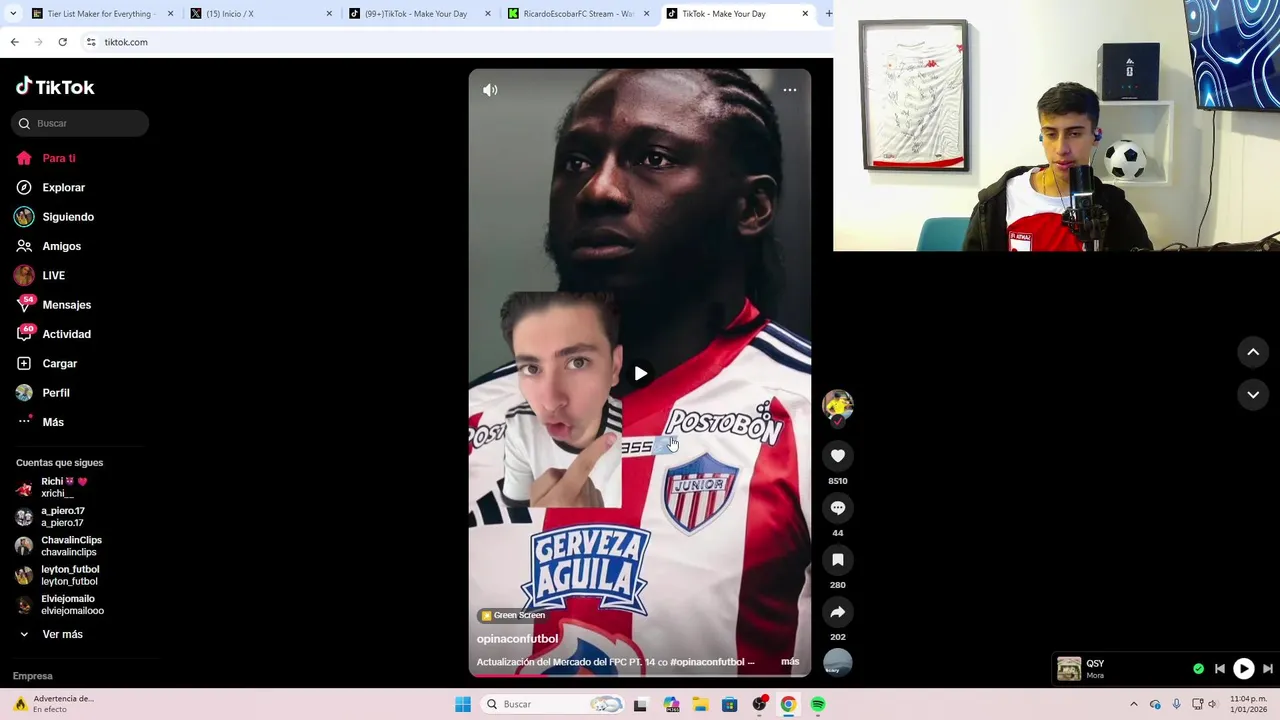Open QSY album art in media widget
Screen dimensions: 1280x720
pos(1069,669)
